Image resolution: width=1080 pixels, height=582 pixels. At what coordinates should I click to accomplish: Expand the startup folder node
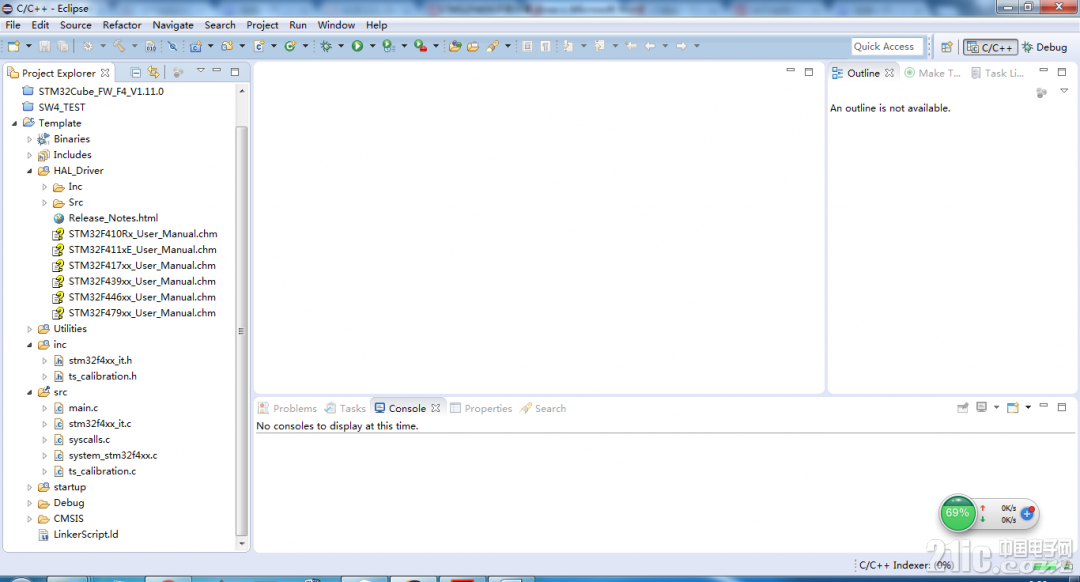pyautogui.click(x=30, y=487)
